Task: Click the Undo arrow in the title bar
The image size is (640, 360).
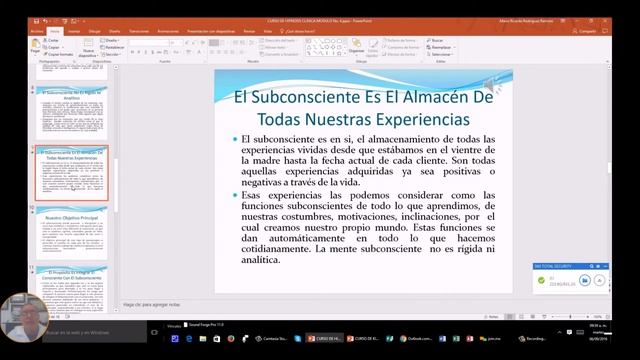Action: pyautogui.click(x=45, y=21)
